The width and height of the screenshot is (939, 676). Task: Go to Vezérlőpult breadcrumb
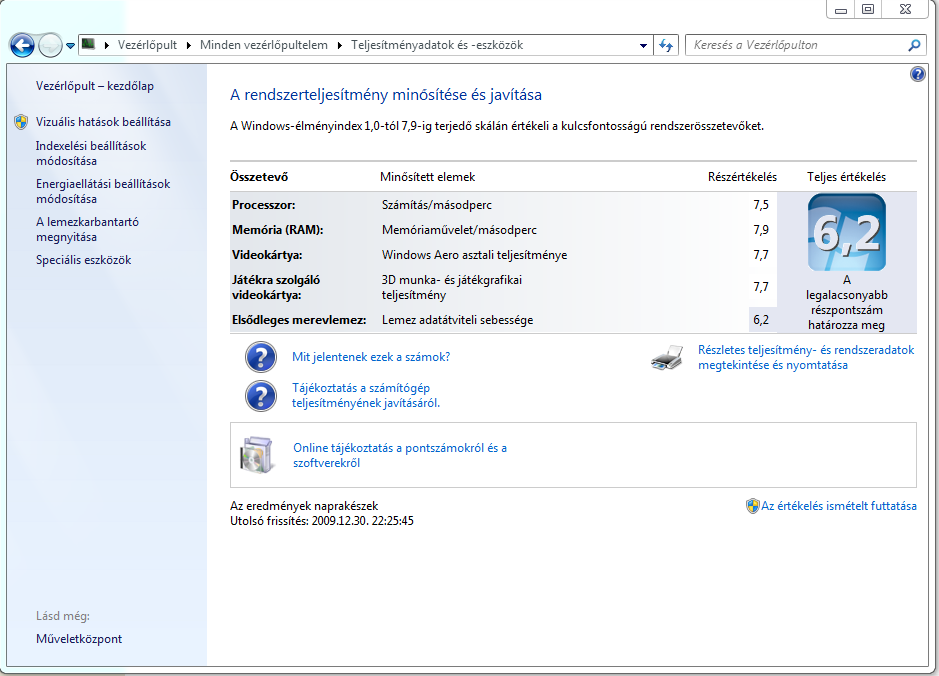147,45
